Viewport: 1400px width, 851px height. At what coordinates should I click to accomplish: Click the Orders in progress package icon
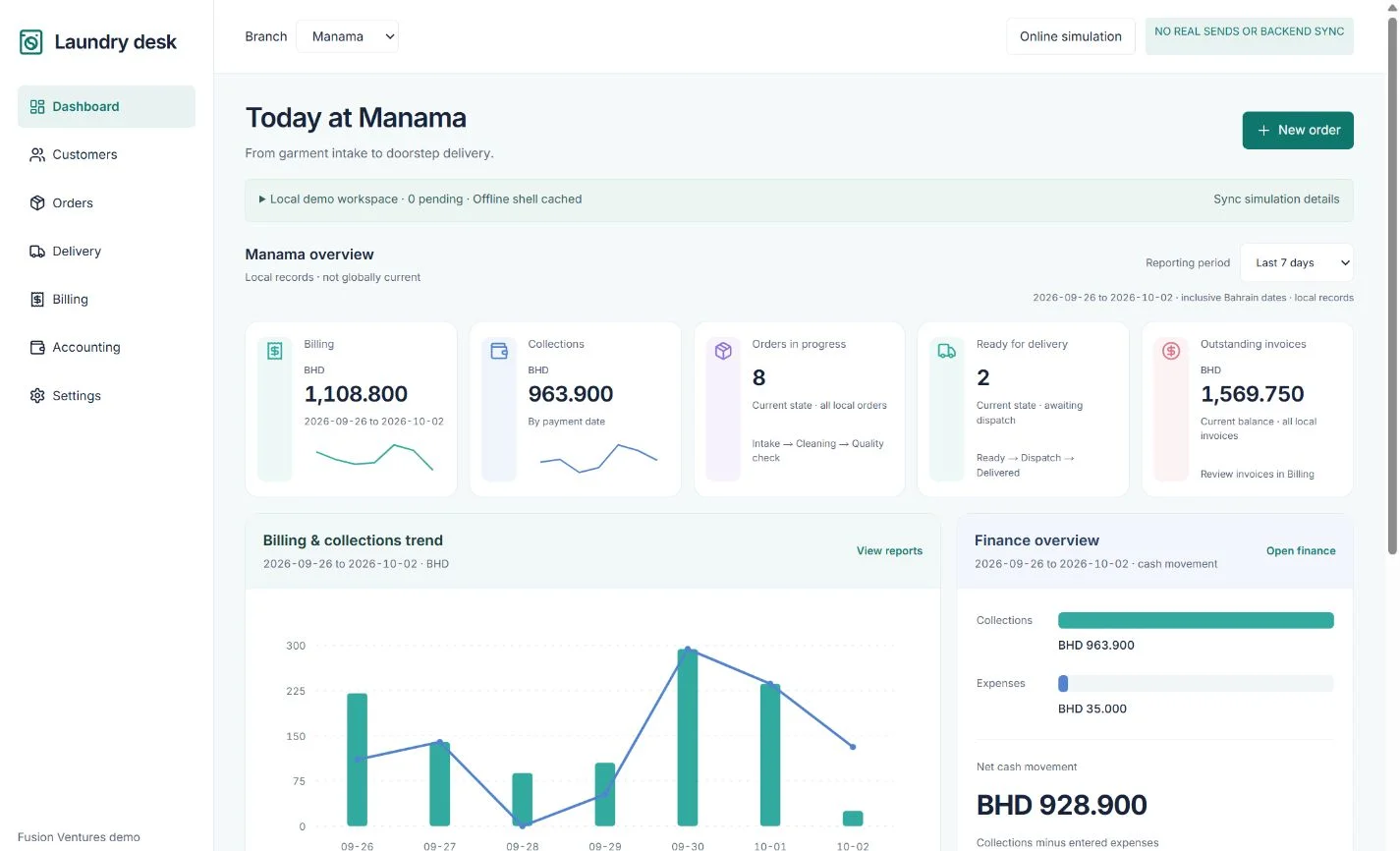tap(723, 351)
